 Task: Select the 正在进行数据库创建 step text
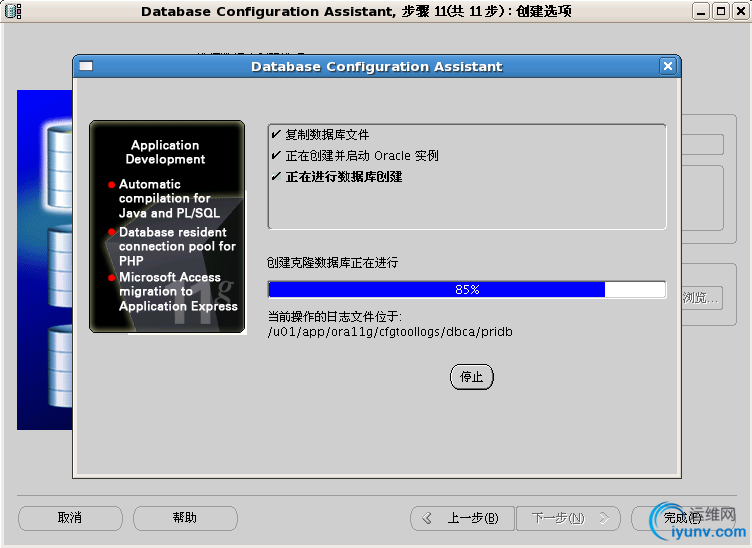[x=344, y=177]
